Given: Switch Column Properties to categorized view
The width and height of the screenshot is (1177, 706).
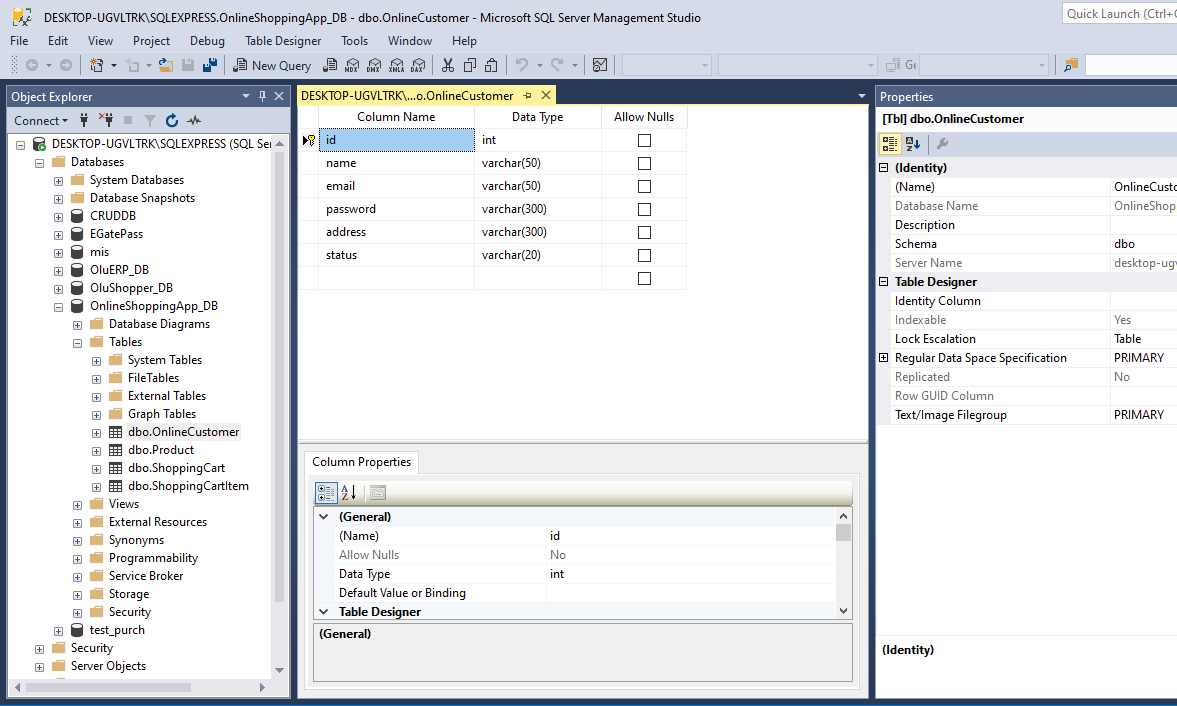Looking at the screenshot, I should click(326, 493).
